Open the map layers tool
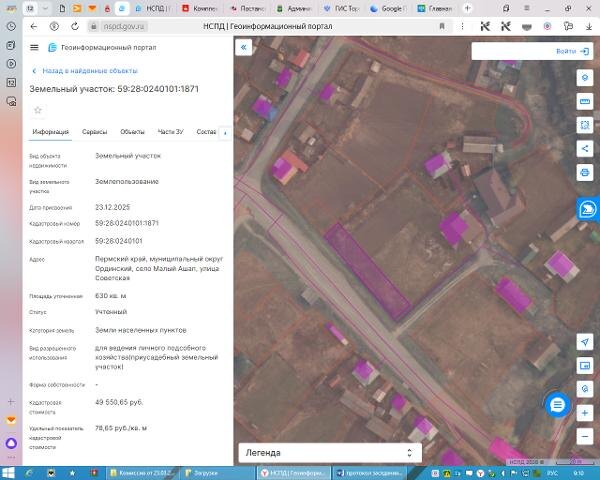 click(x=585, y=78)
